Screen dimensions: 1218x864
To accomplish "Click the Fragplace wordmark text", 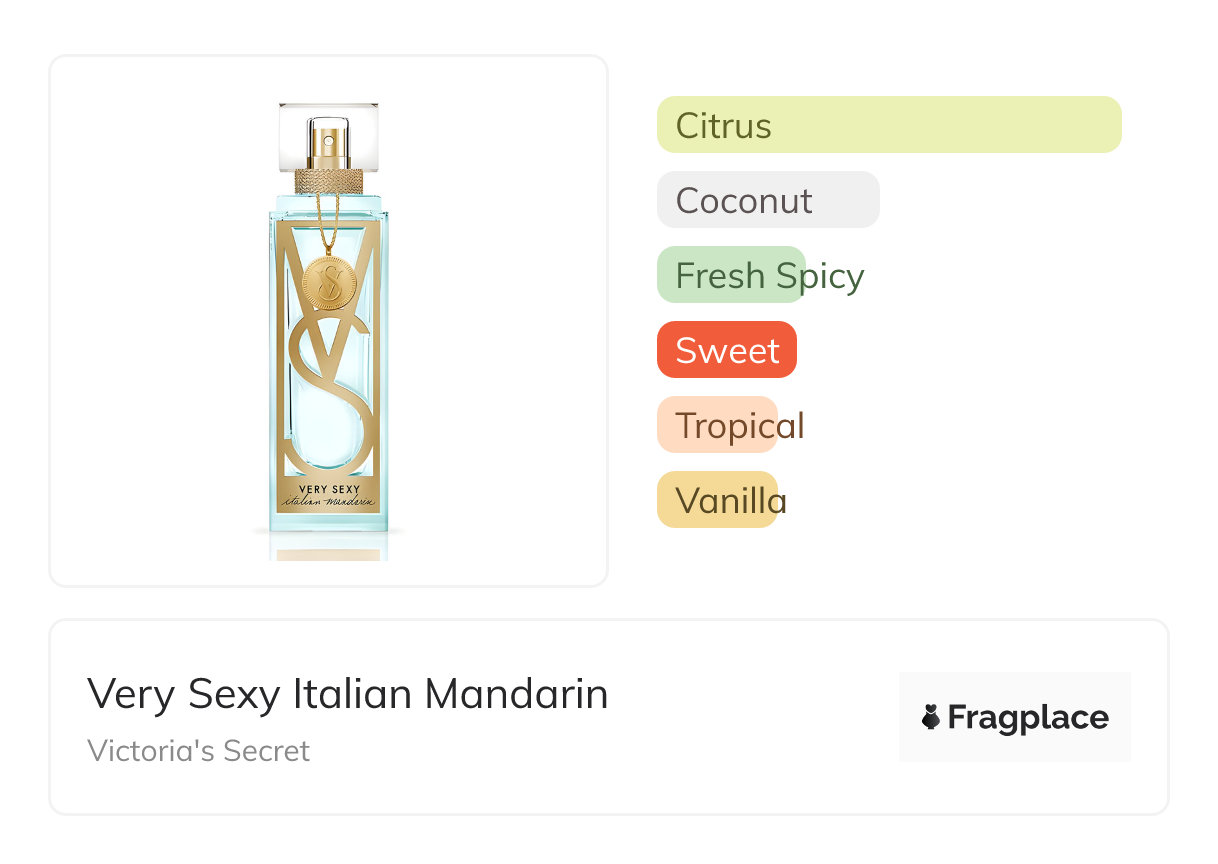I will pos(1028,717).
